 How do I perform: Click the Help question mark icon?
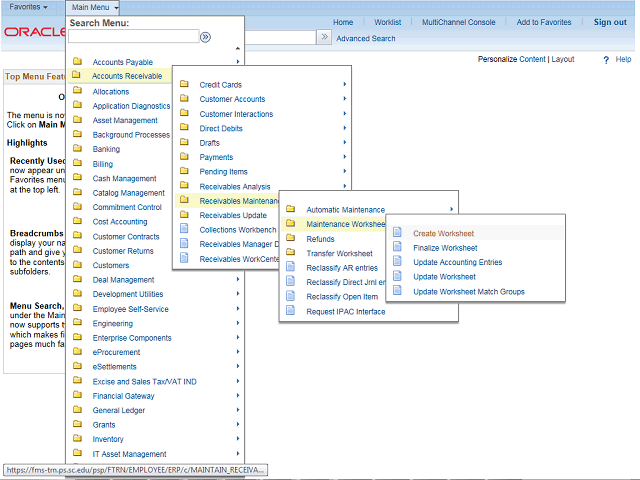[x=606, y=60]
